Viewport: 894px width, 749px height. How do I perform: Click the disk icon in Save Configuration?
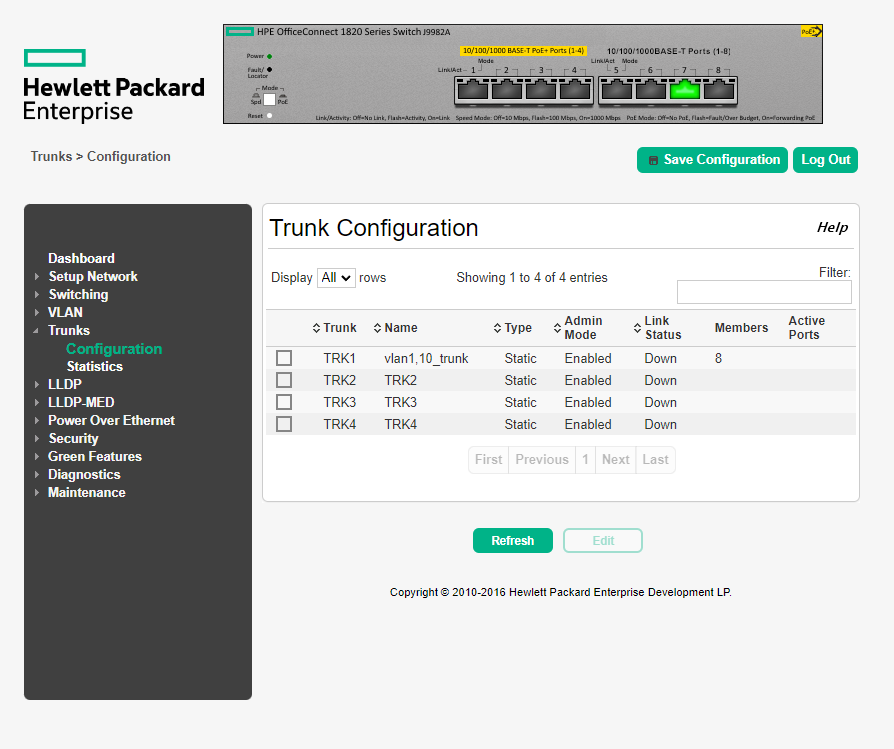pos(653,160)
